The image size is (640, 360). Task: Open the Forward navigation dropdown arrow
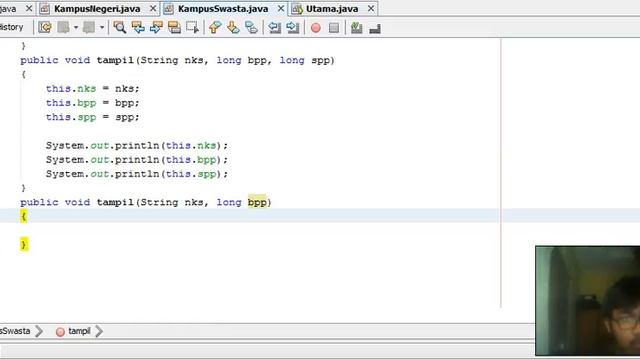(102, 28)
